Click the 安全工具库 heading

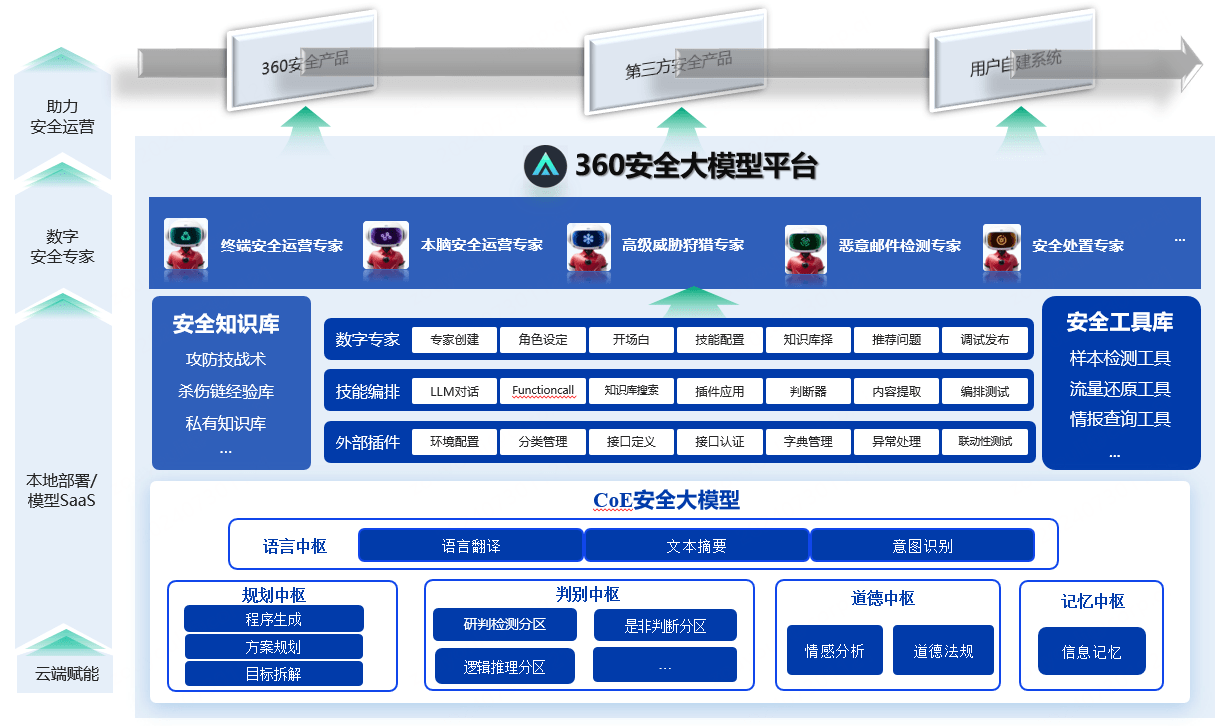tap(1120, 322)
